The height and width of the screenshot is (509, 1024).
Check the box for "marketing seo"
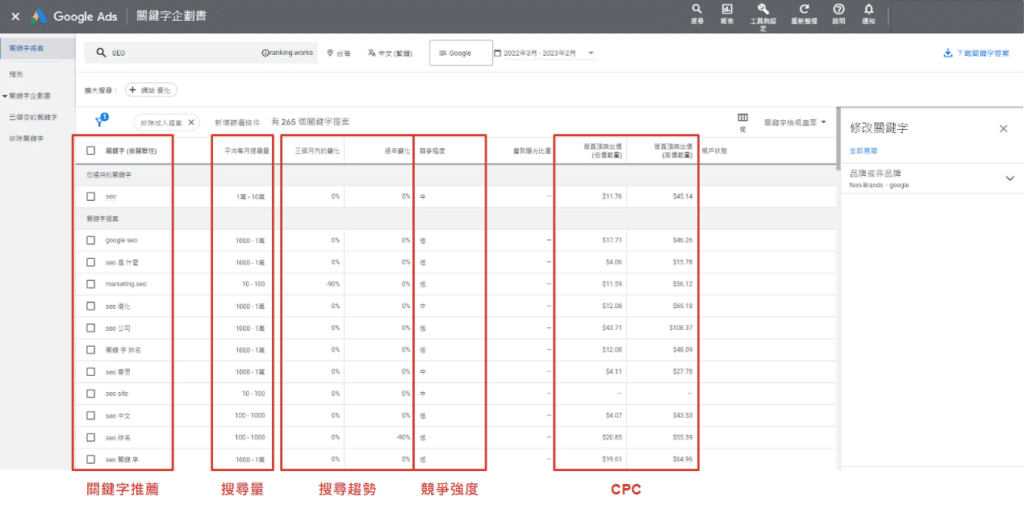[91, 284]
